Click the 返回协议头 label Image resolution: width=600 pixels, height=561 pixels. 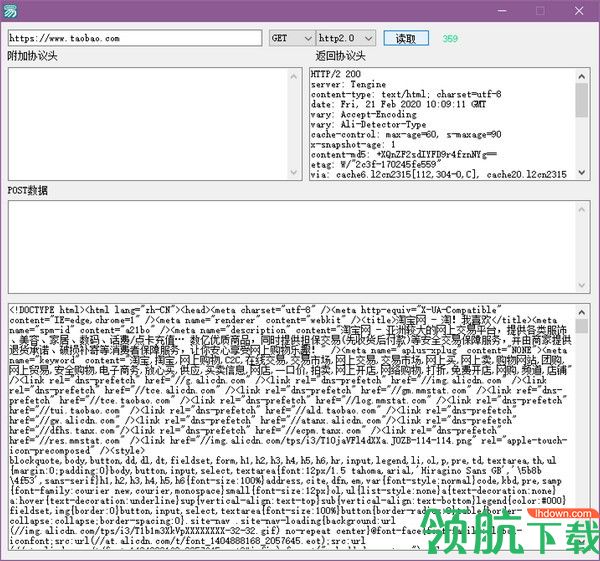pos(341,56)
